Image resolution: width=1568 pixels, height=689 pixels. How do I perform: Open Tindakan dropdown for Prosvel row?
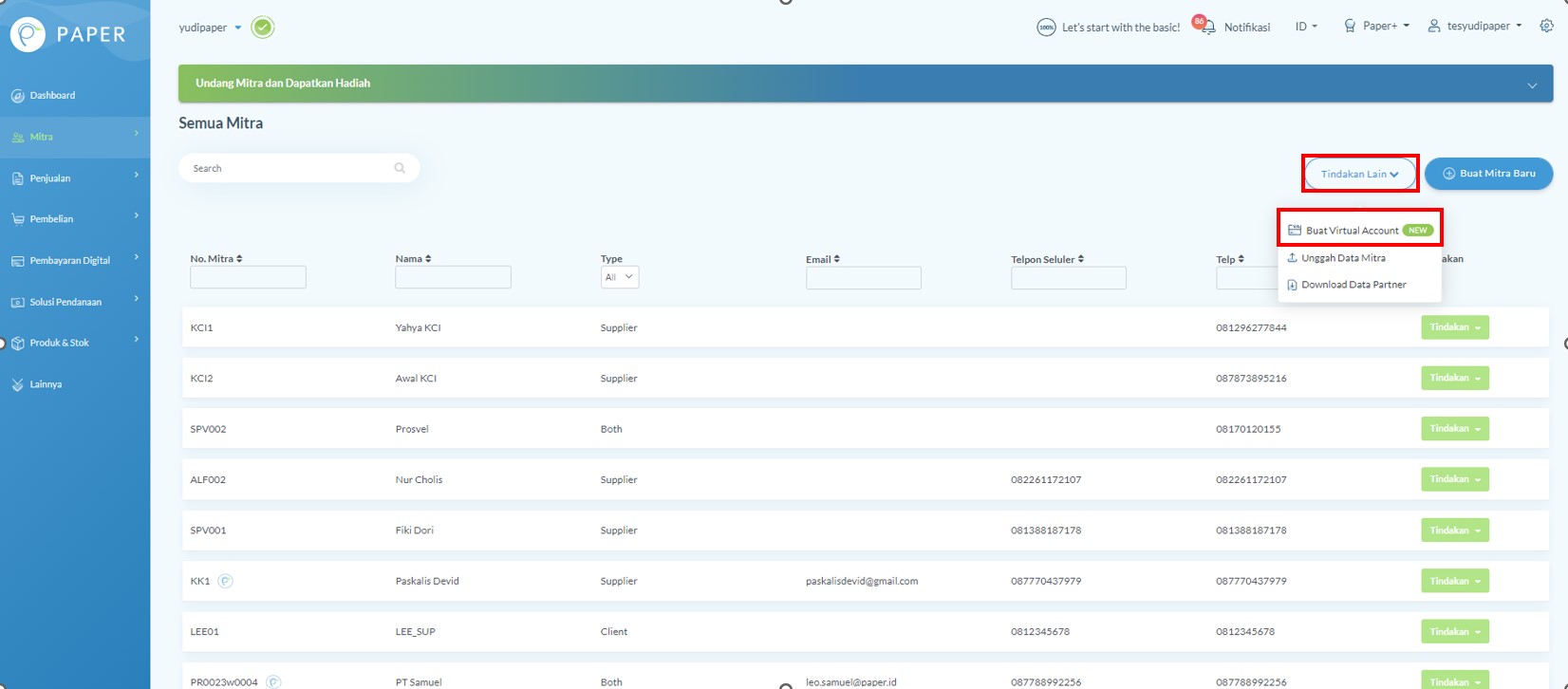point(1454,429)
